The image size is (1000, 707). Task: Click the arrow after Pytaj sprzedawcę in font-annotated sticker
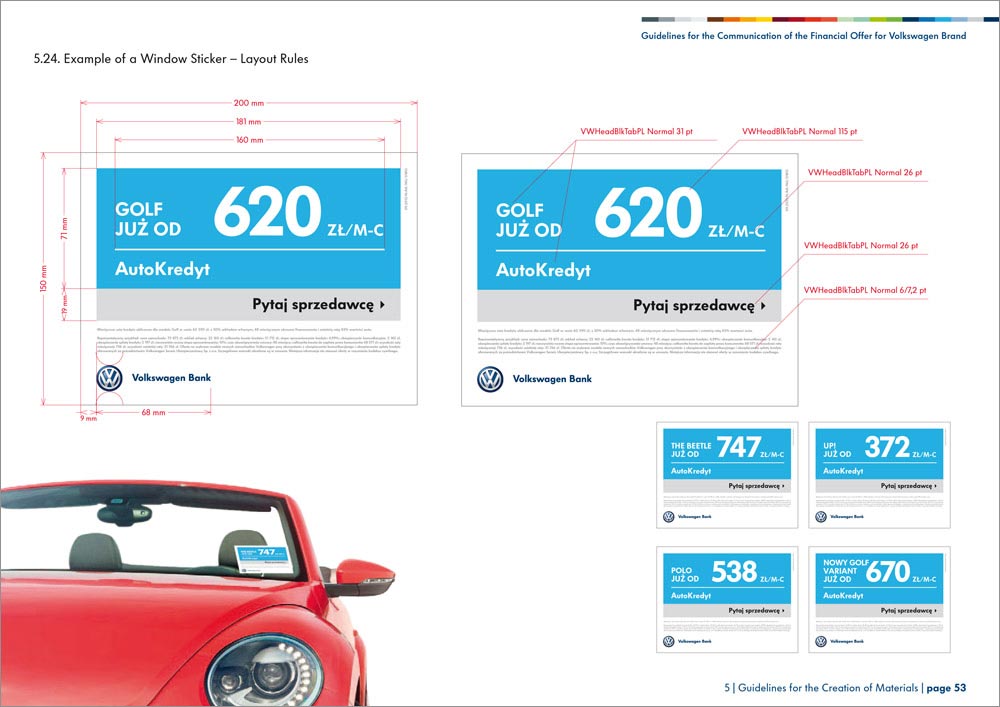pyautogui.click(x=763, y=306)
